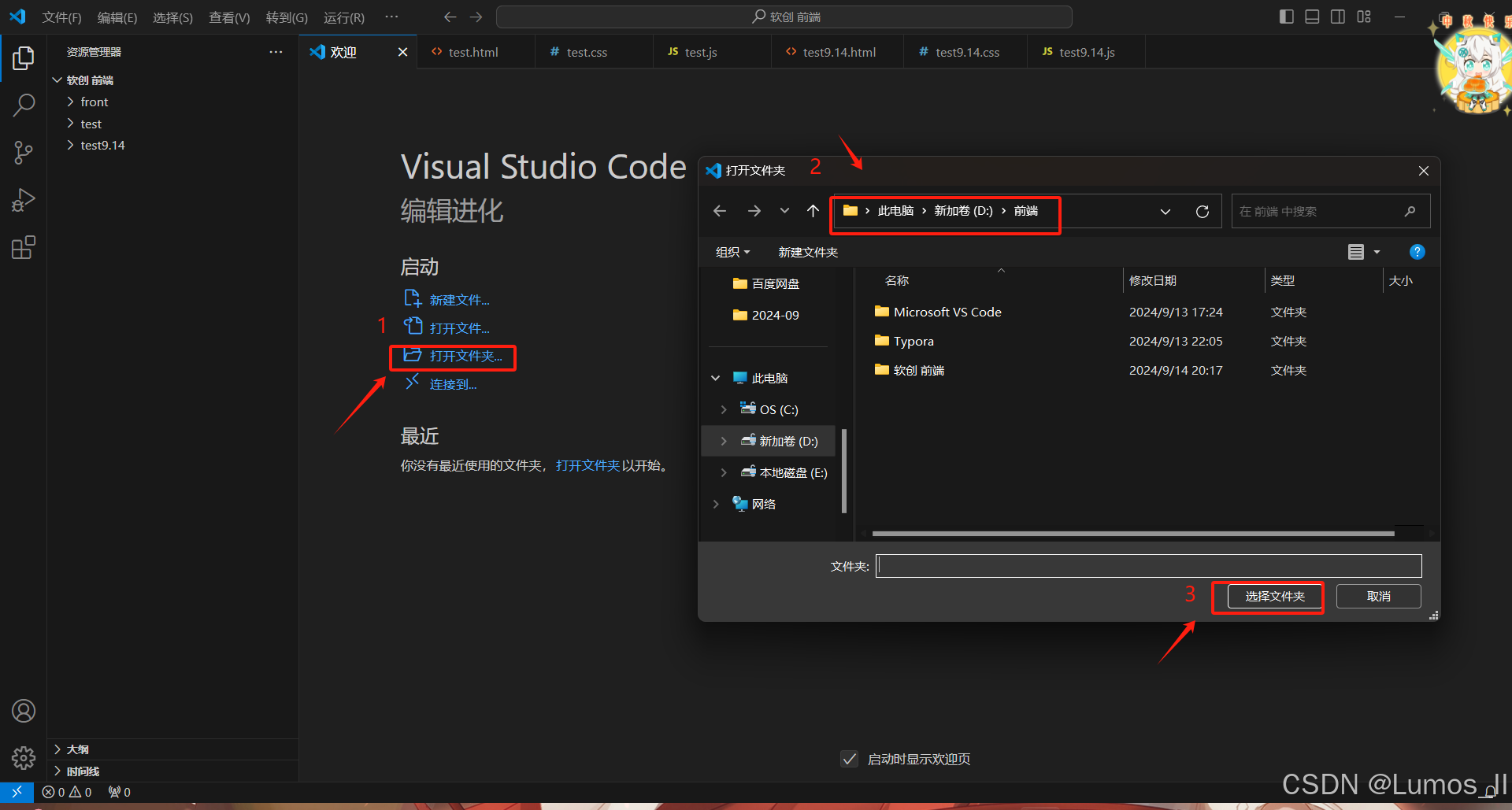Click 选择文件夹 button in dialog
This screenshot has height=810, width=1512.
1275,596
